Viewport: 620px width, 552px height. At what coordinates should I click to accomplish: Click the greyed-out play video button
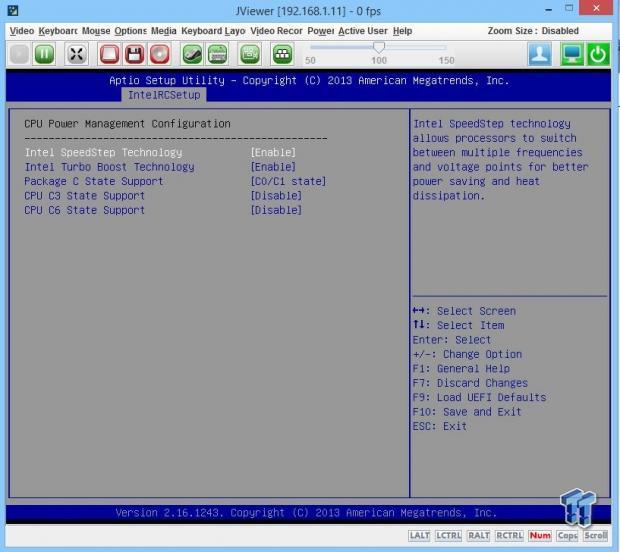click(19, 54)
